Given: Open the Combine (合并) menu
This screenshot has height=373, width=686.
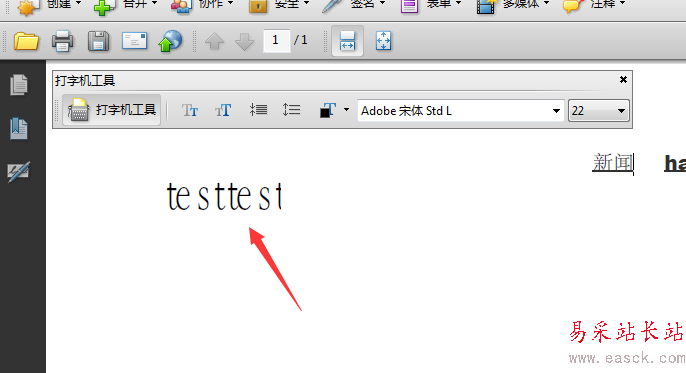Looking at the screenshot, I should (x=126, y=5).
